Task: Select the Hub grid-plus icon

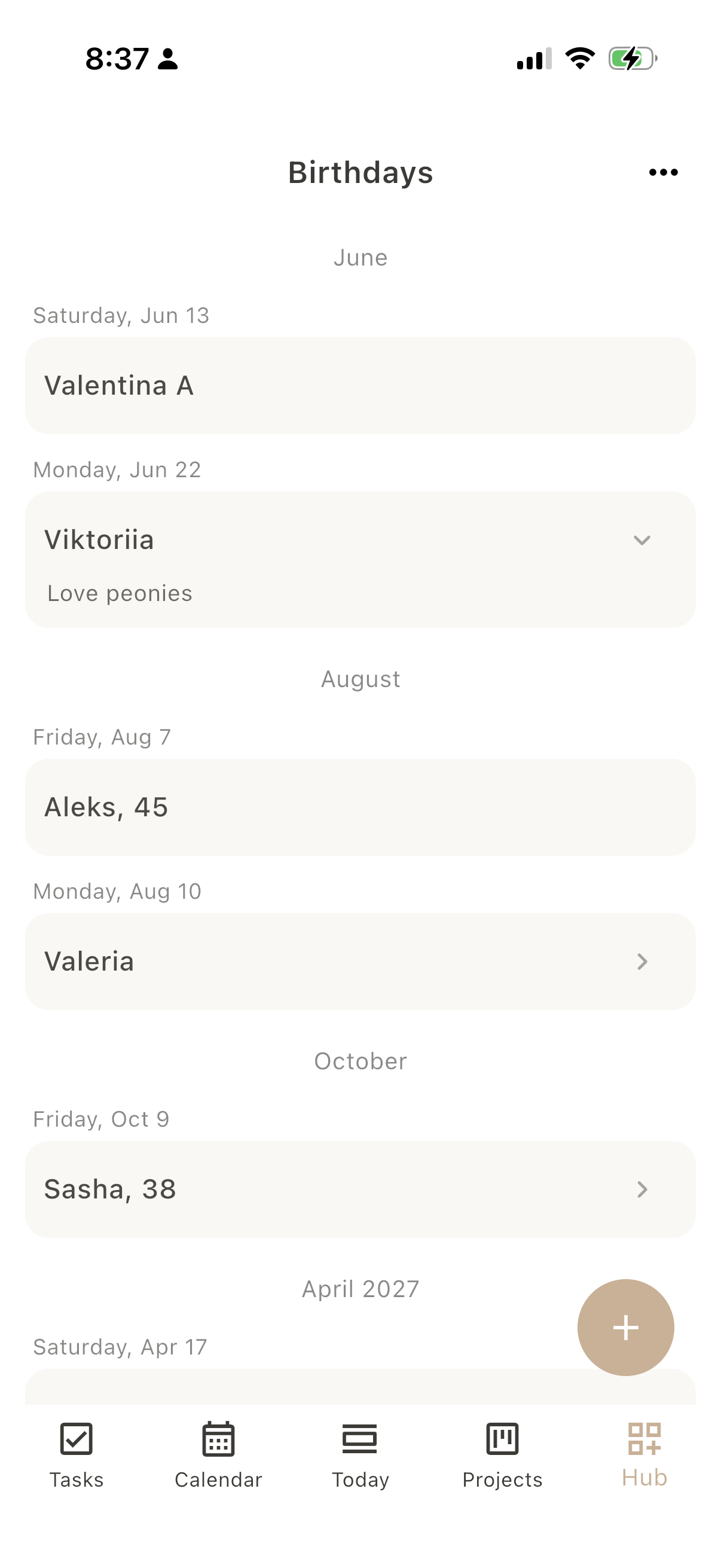Action: pyautogui.click(x=644, y=1438)
